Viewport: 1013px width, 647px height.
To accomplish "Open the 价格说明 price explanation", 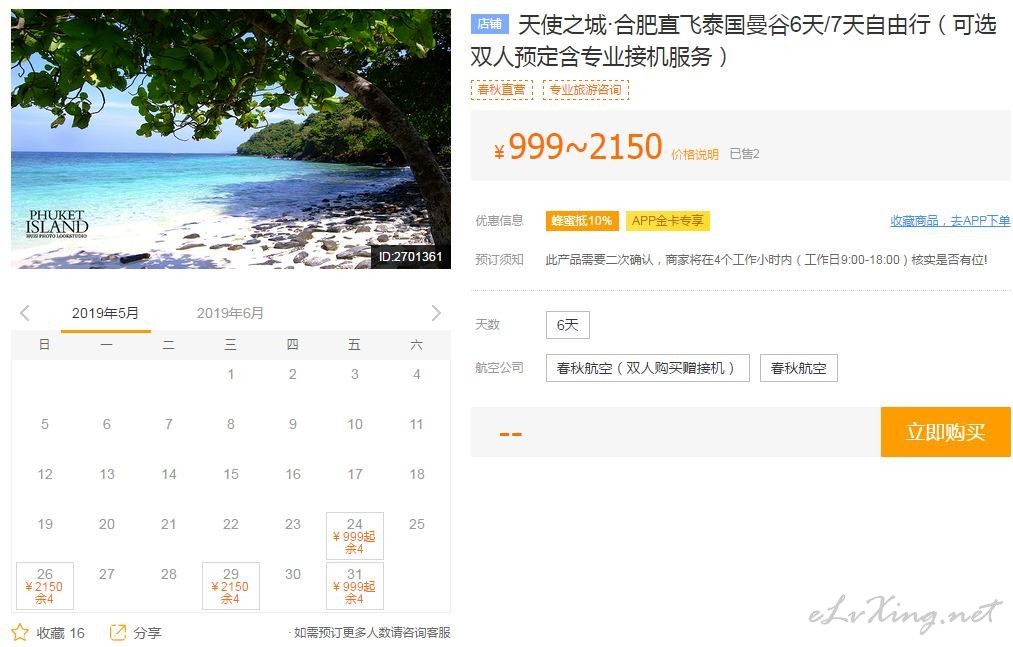I will click(694, 154).
